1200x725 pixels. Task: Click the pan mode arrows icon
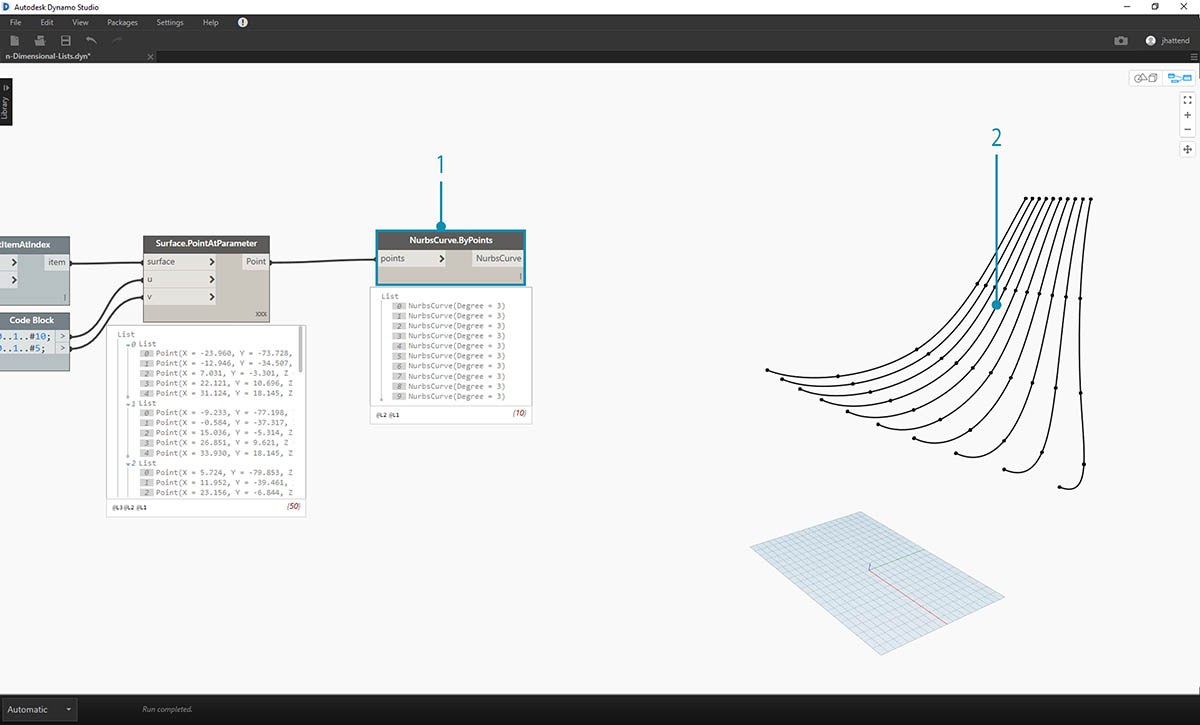coord(1187,149)
